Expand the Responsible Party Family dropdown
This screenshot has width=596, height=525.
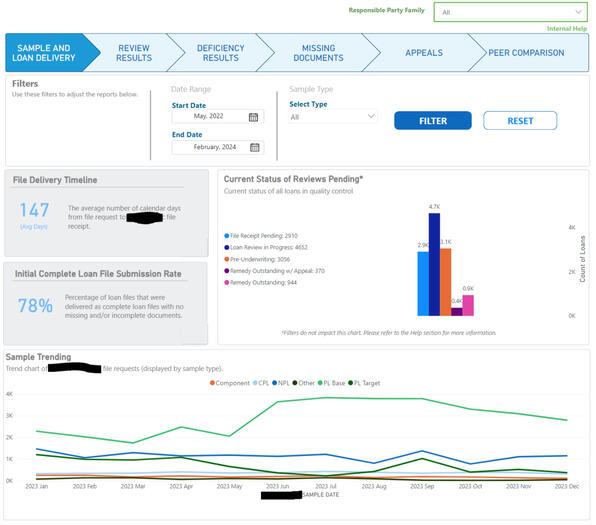(510, 12)
